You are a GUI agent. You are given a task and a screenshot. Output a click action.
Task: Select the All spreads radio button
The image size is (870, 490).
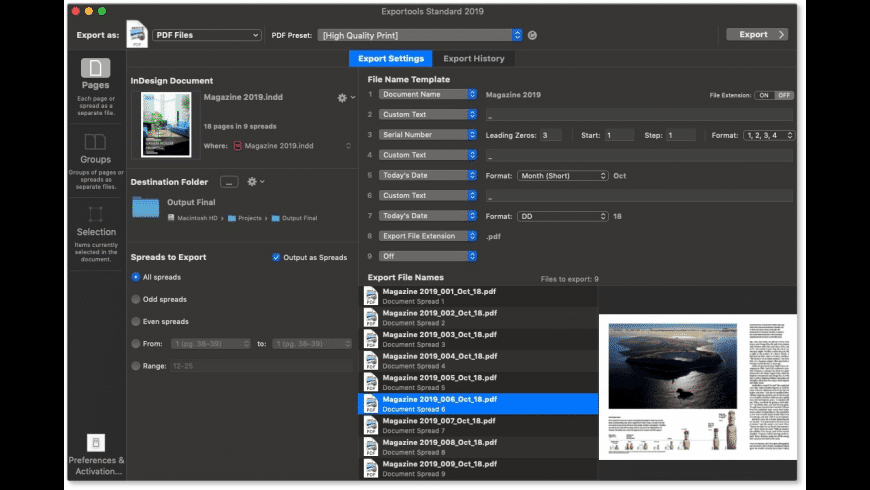point(135,277)
